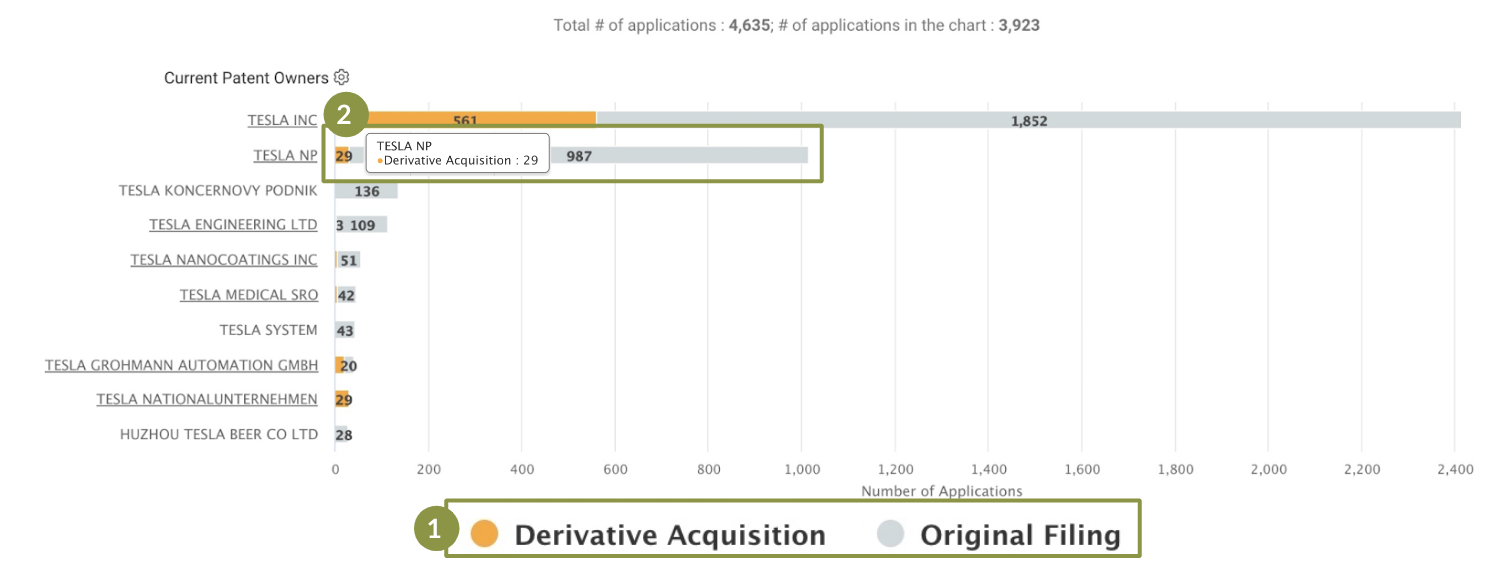The height and width of the screenshot is (576, 1498).
Task: Click the Number of Applications axis title
Action: pyautogui.click(x=942, y=491)
